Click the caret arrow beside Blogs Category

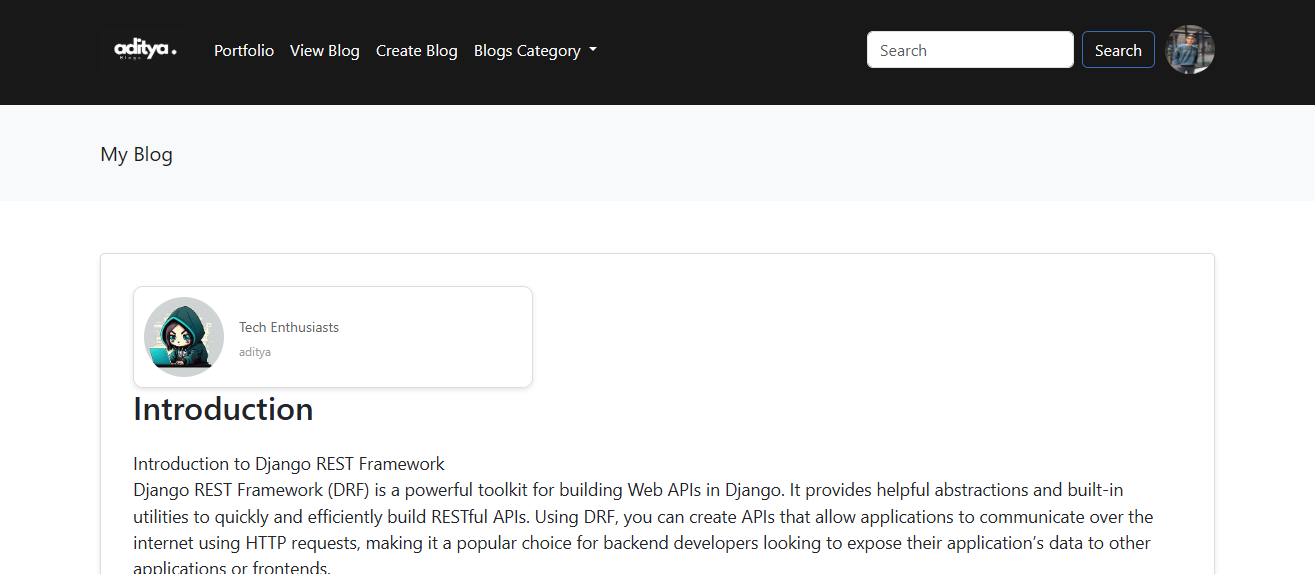(x=593, y=51)
